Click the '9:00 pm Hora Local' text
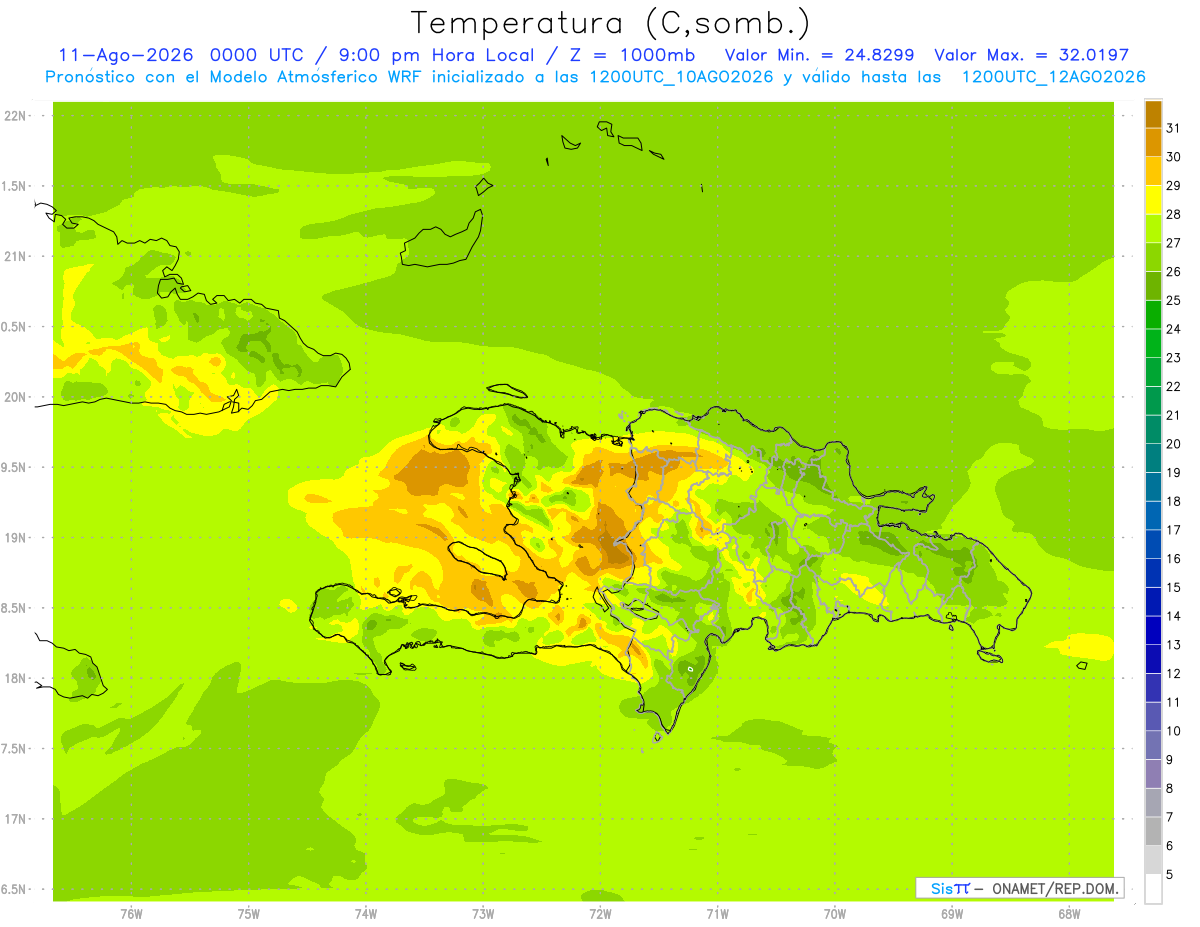The width and height of the screenshot is (1200, 927). point(432,55)
